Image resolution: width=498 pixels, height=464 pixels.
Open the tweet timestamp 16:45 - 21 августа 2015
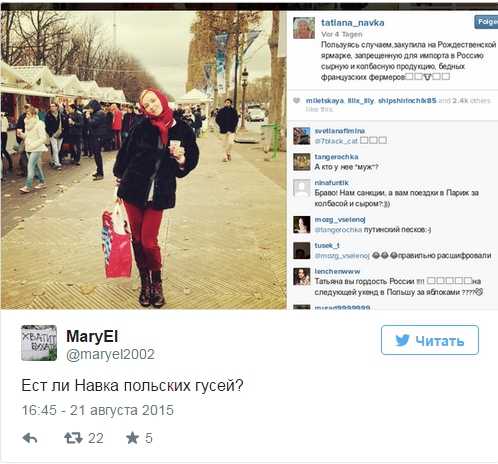[x=97, y=410]
